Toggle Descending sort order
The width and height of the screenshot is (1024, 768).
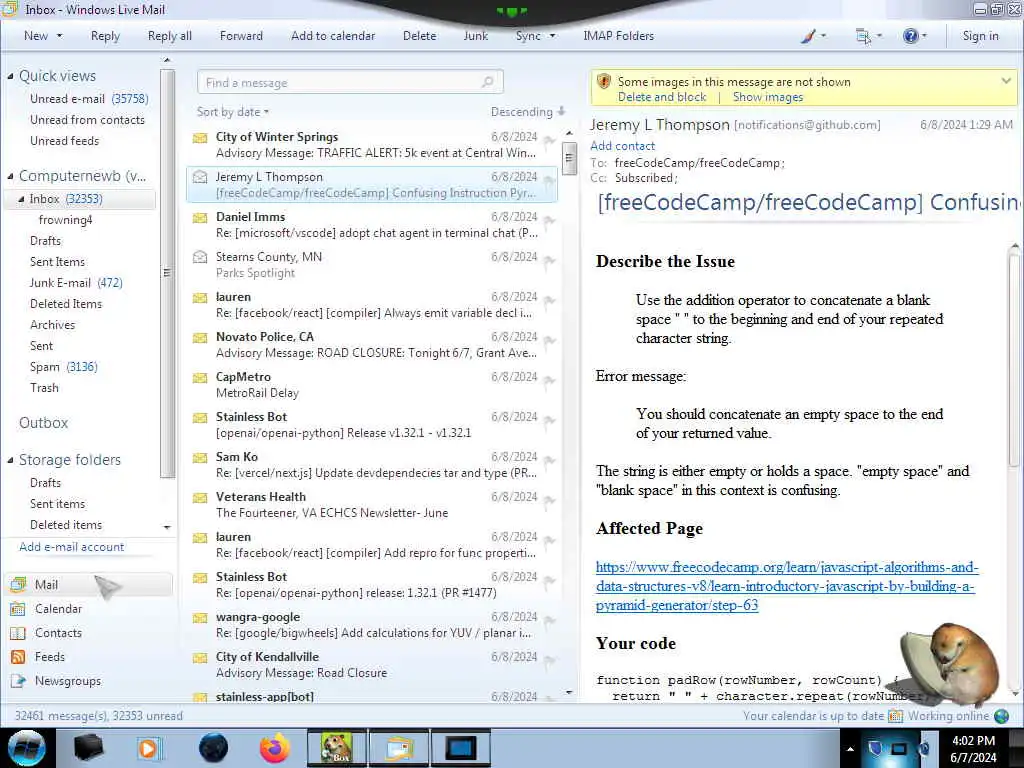[528, 112]
